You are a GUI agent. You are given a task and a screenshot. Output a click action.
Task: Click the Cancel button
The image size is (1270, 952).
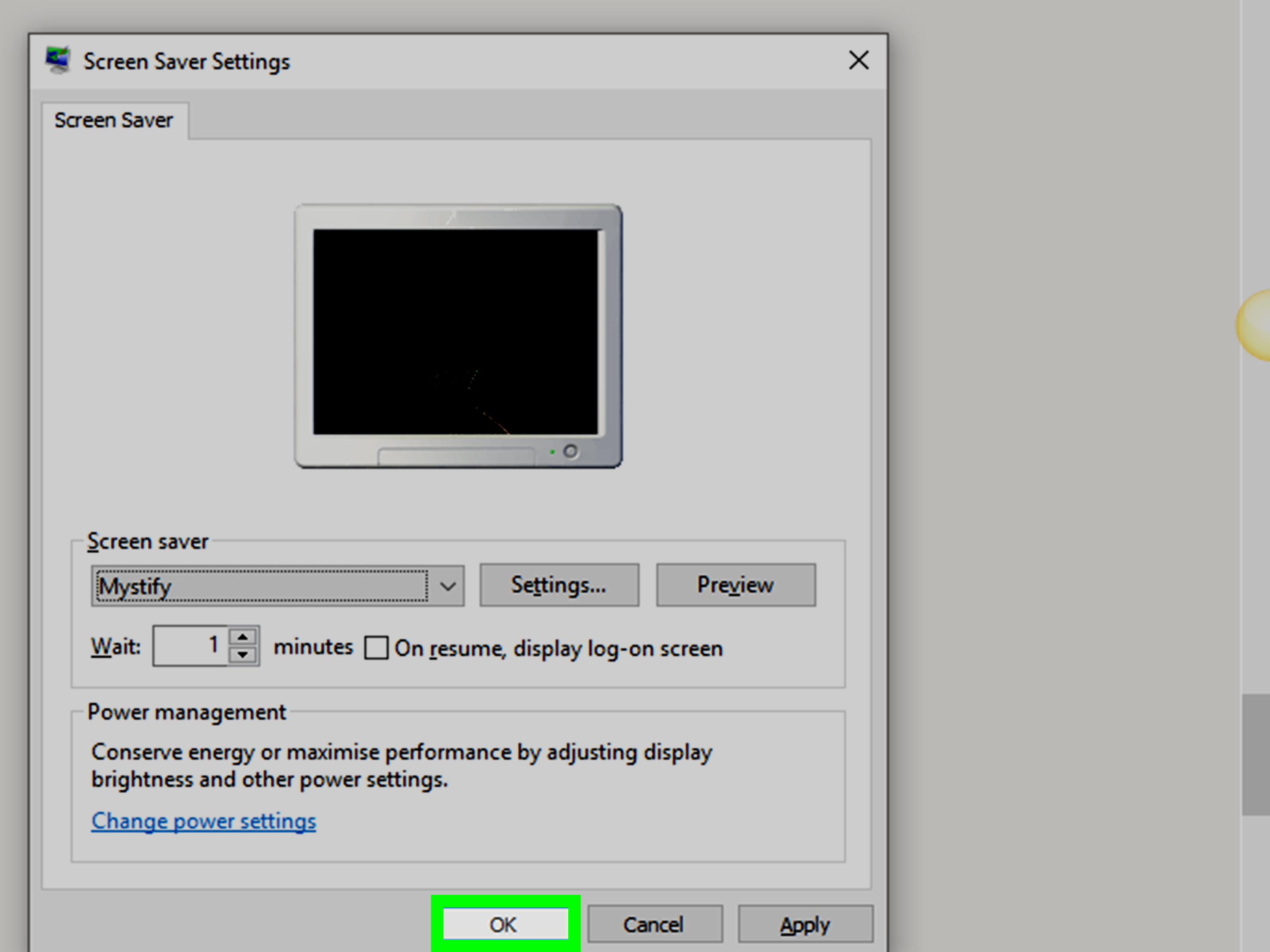point(654,924)
